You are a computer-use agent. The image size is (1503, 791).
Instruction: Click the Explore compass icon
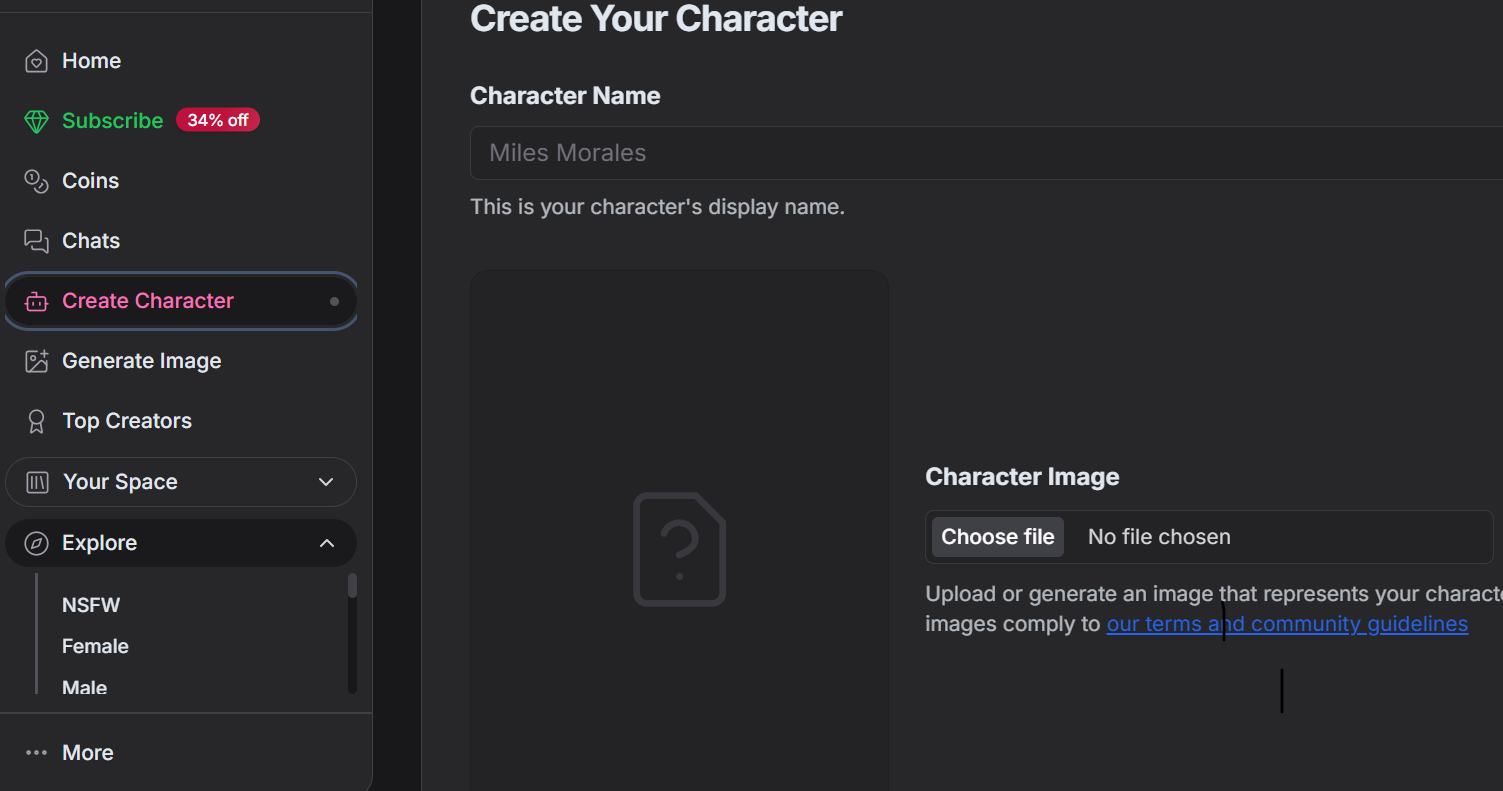coord(36,543)
